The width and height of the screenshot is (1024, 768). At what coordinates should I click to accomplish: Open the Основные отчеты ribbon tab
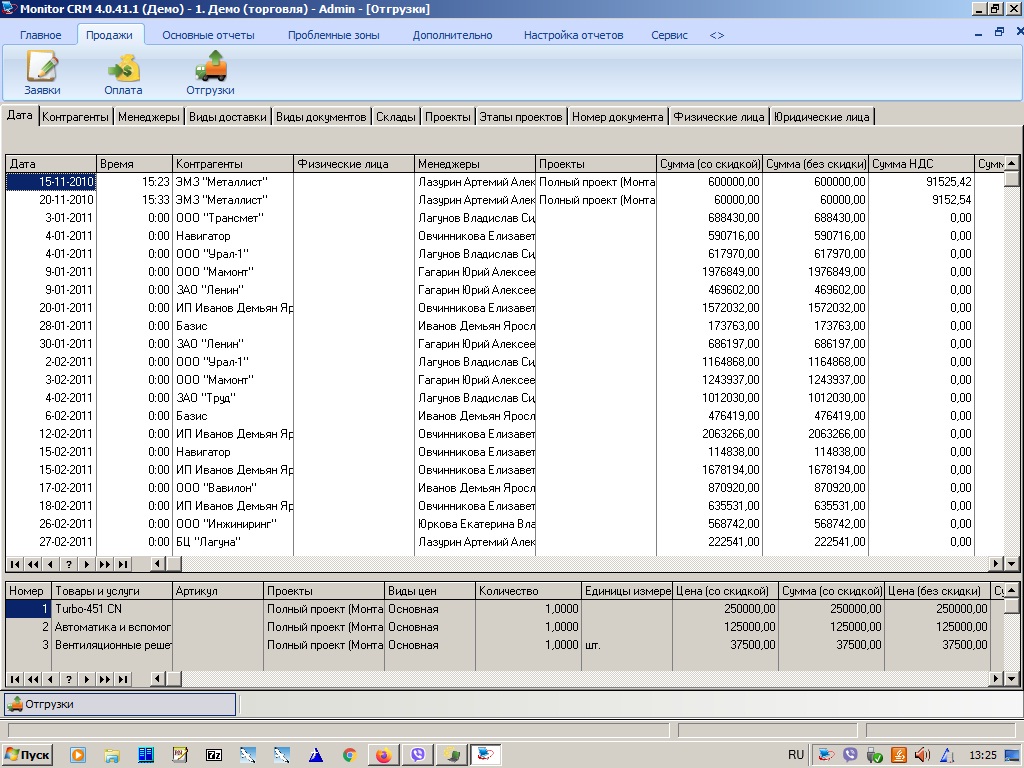click(208, 35)
